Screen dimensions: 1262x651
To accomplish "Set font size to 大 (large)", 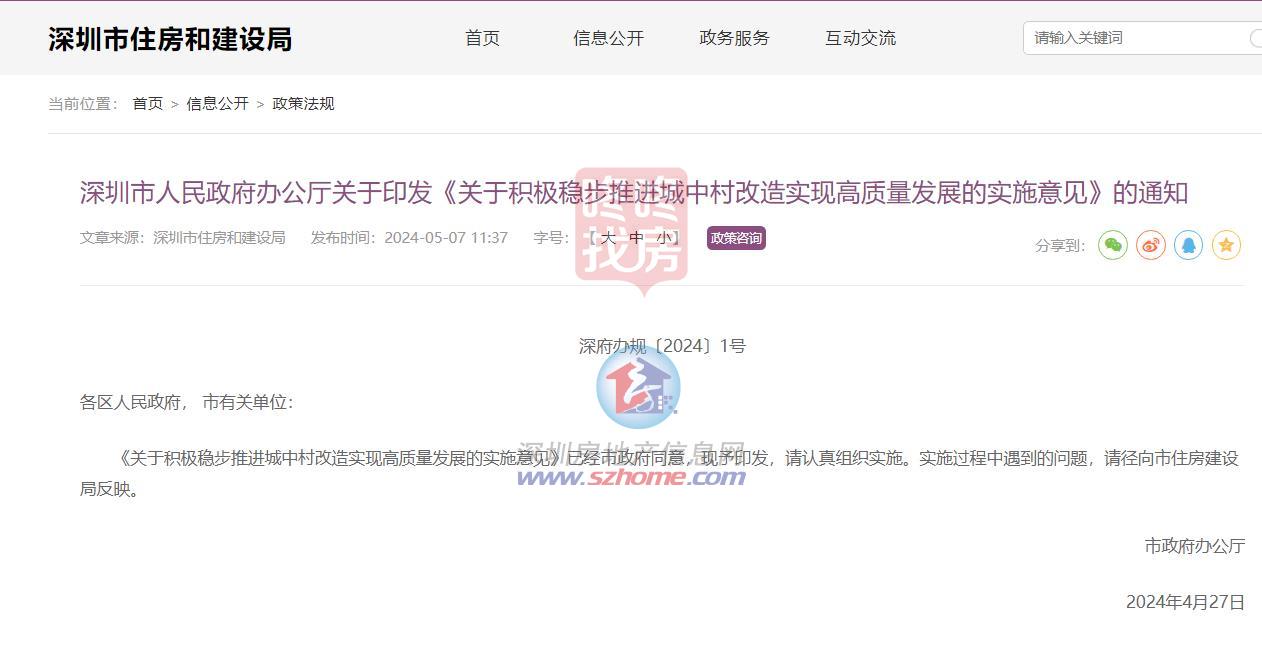I will [x=607, y=238].
